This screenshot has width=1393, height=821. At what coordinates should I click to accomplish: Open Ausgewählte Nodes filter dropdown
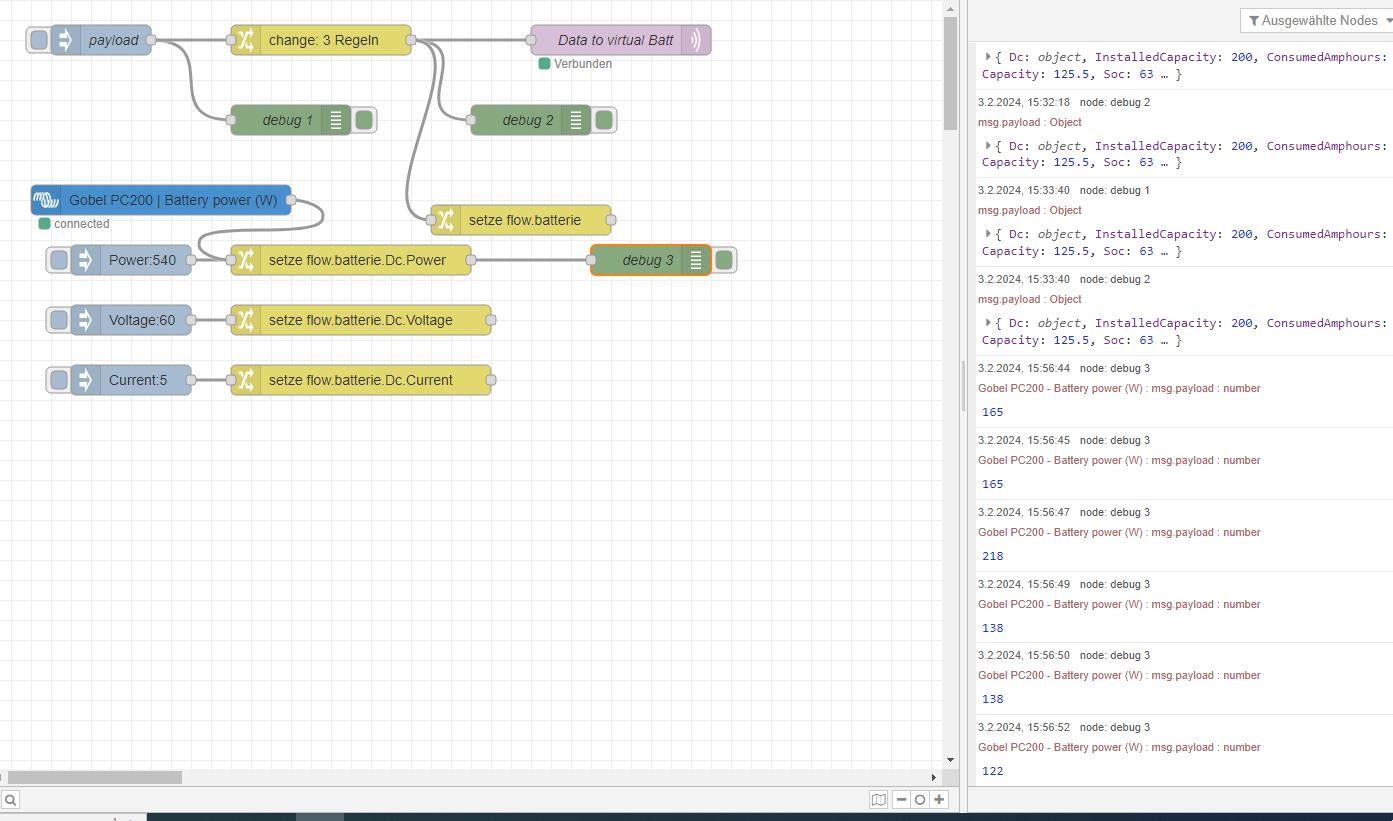[1316, 21]
